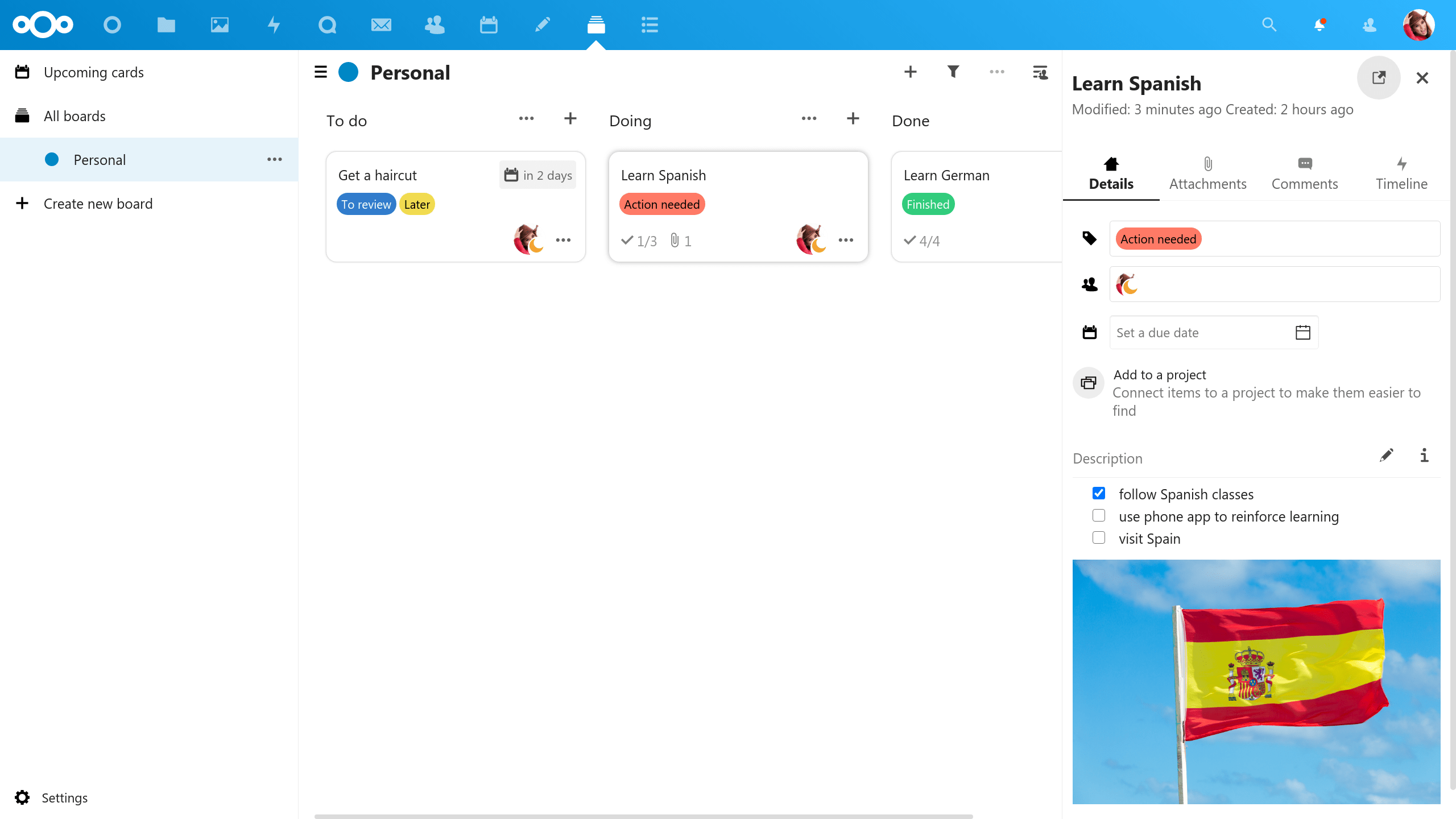Image resolution: width=1456 pixels, height=819 pixels.
Task: Click the due date input field
Action: [1200, 332]
